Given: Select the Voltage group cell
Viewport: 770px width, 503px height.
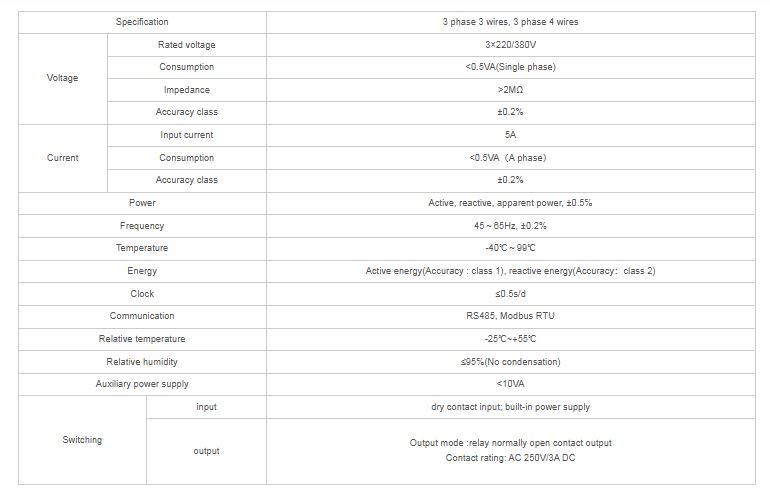Looking at the screenshot, I should tap(62, 78).
